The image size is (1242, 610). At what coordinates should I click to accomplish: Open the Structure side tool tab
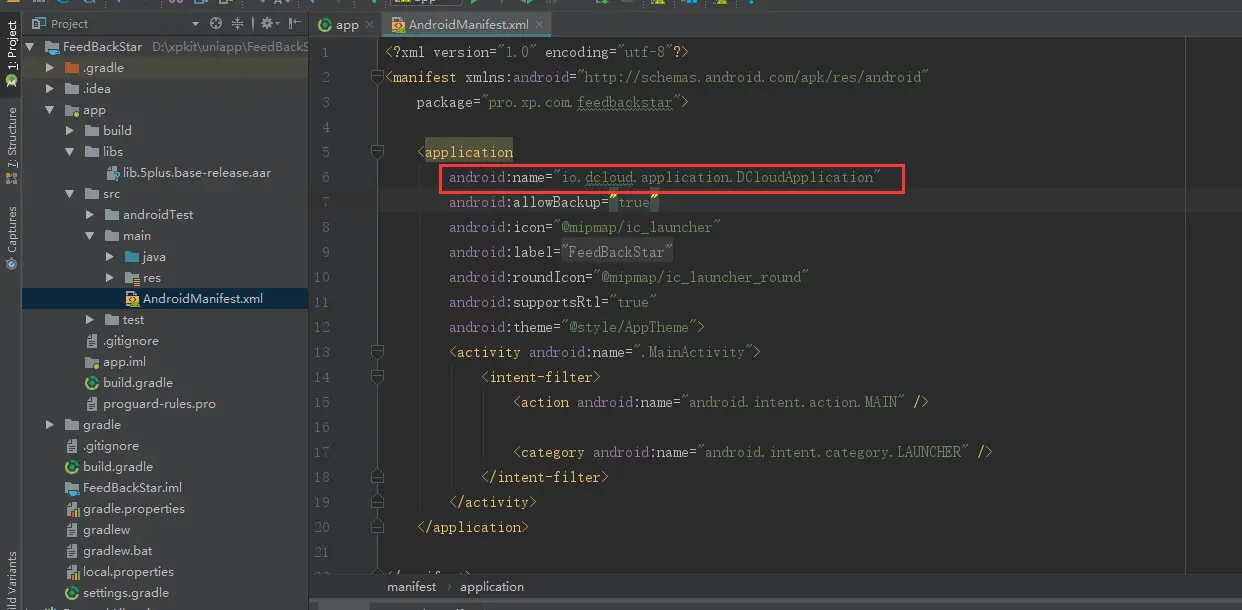(x=11, y=144)
